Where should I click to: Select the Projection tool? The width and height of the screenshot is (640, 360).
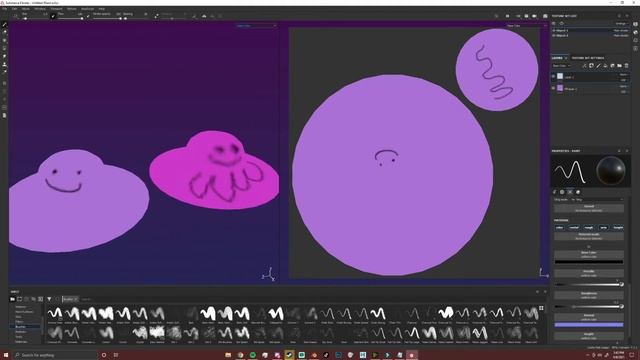pyautogui.click(x=4, y=40)
